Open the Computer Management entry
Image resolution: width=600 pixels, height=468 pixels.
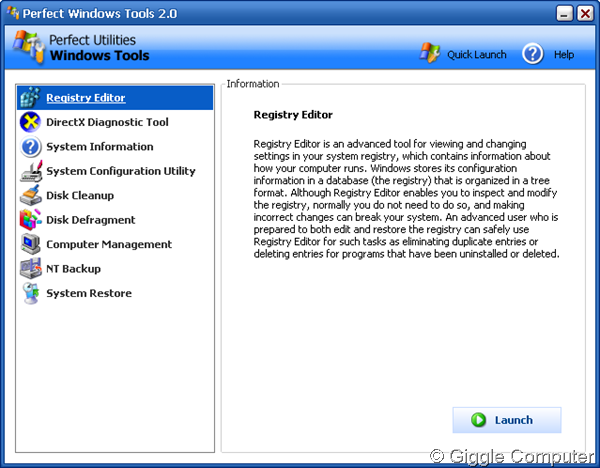coord(115,244)
